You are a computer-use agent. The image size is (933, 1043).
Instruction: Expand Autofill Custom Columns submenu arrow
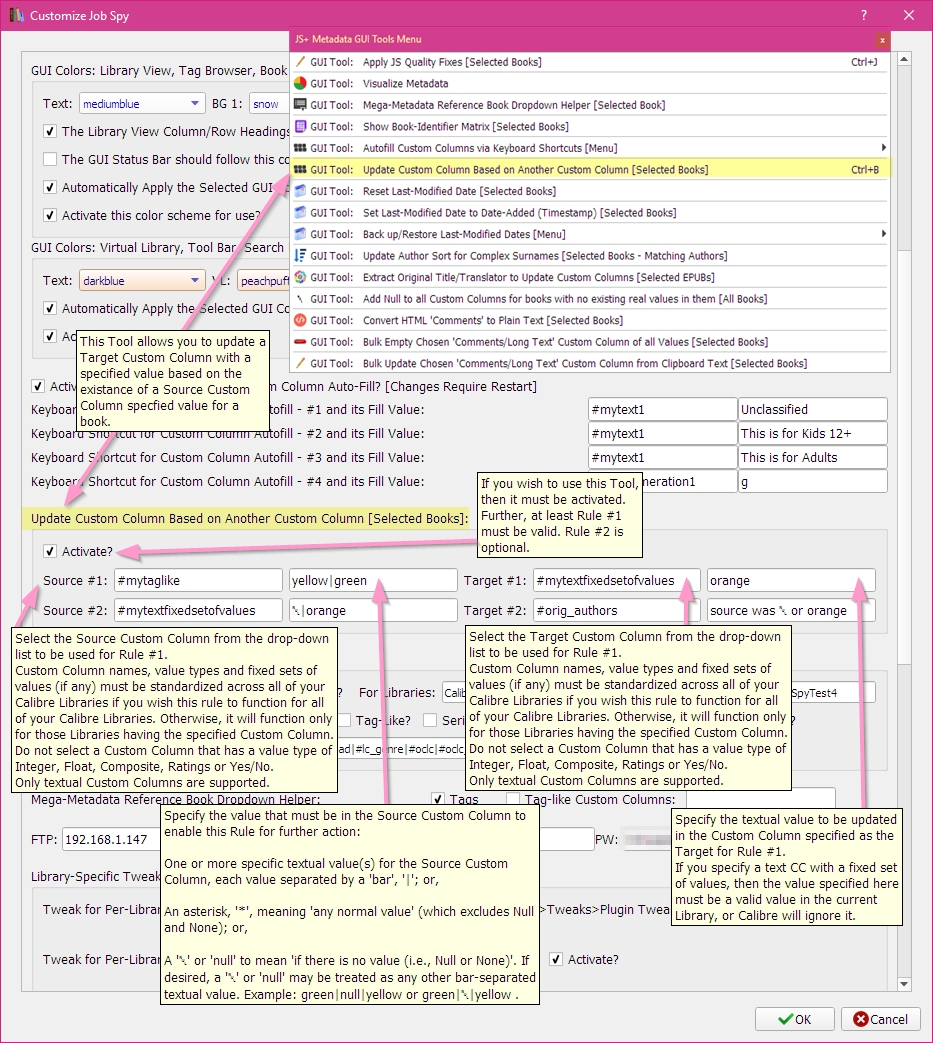point(883,148)
